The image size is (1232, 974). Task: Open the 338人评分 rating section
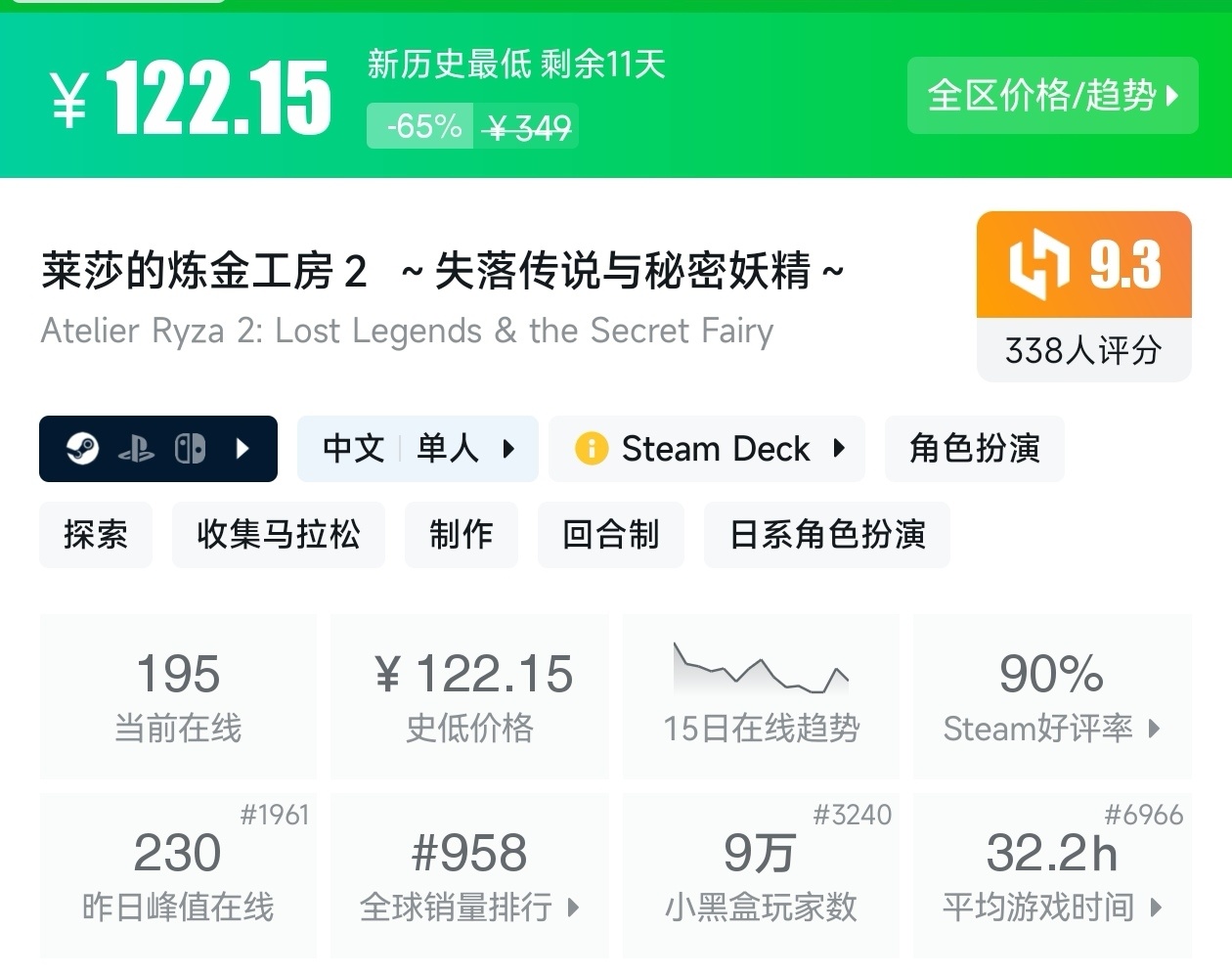1083,349
